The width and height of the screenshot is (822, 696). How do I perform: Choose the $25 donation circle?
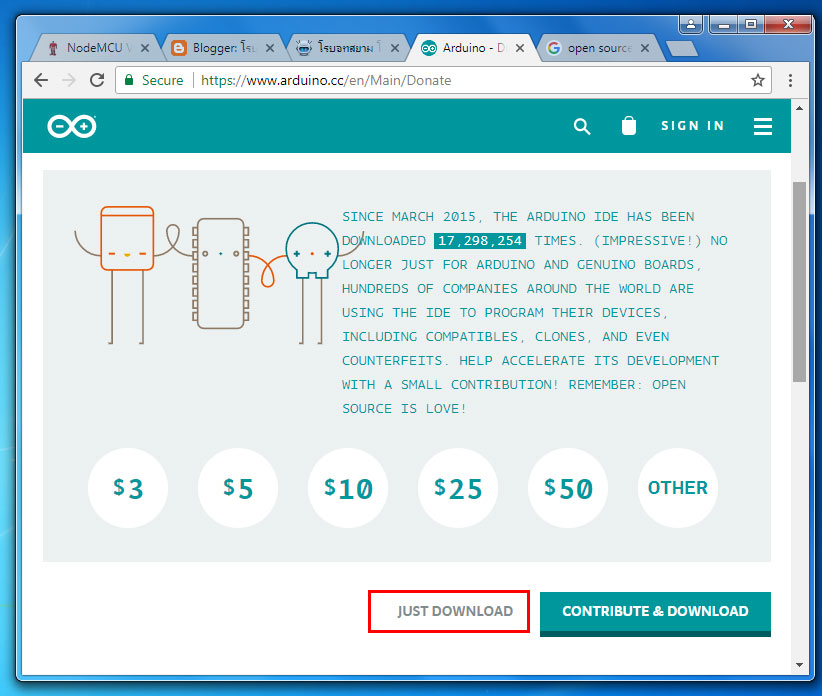(458, 487)
